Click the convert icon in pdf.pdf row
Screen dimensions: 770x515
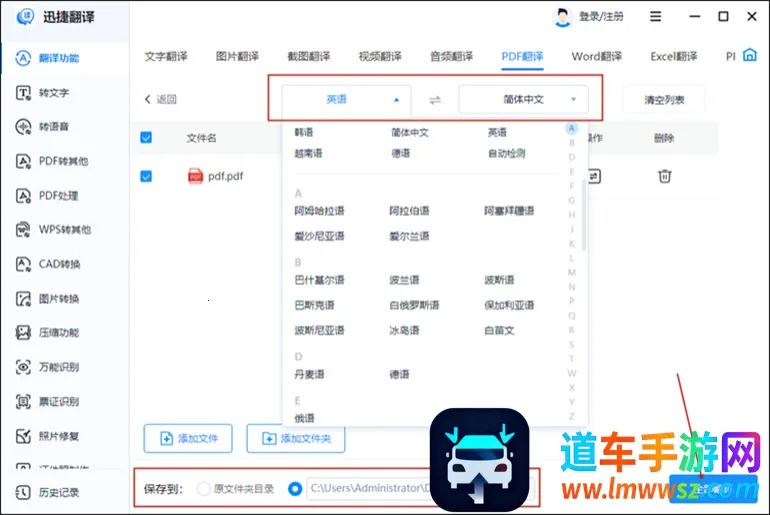coord(594,176)
